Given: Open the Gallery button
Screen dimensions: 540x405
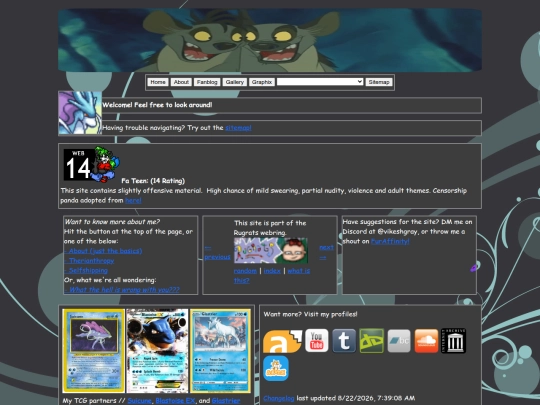Looking at the screenshot, I should tap(235, 82).
